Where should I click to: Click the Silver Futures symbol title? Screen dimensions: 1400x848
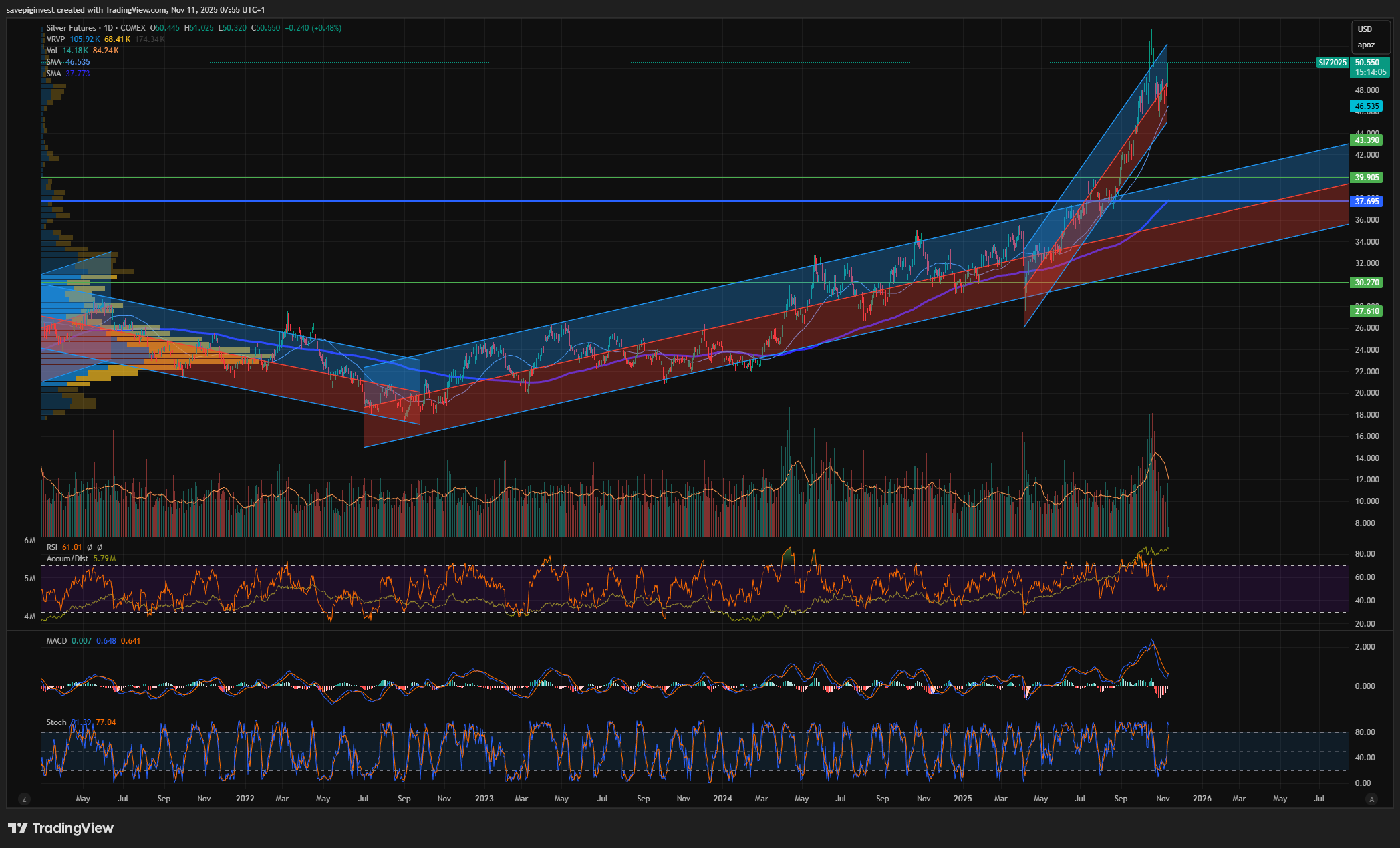(72, 28)
